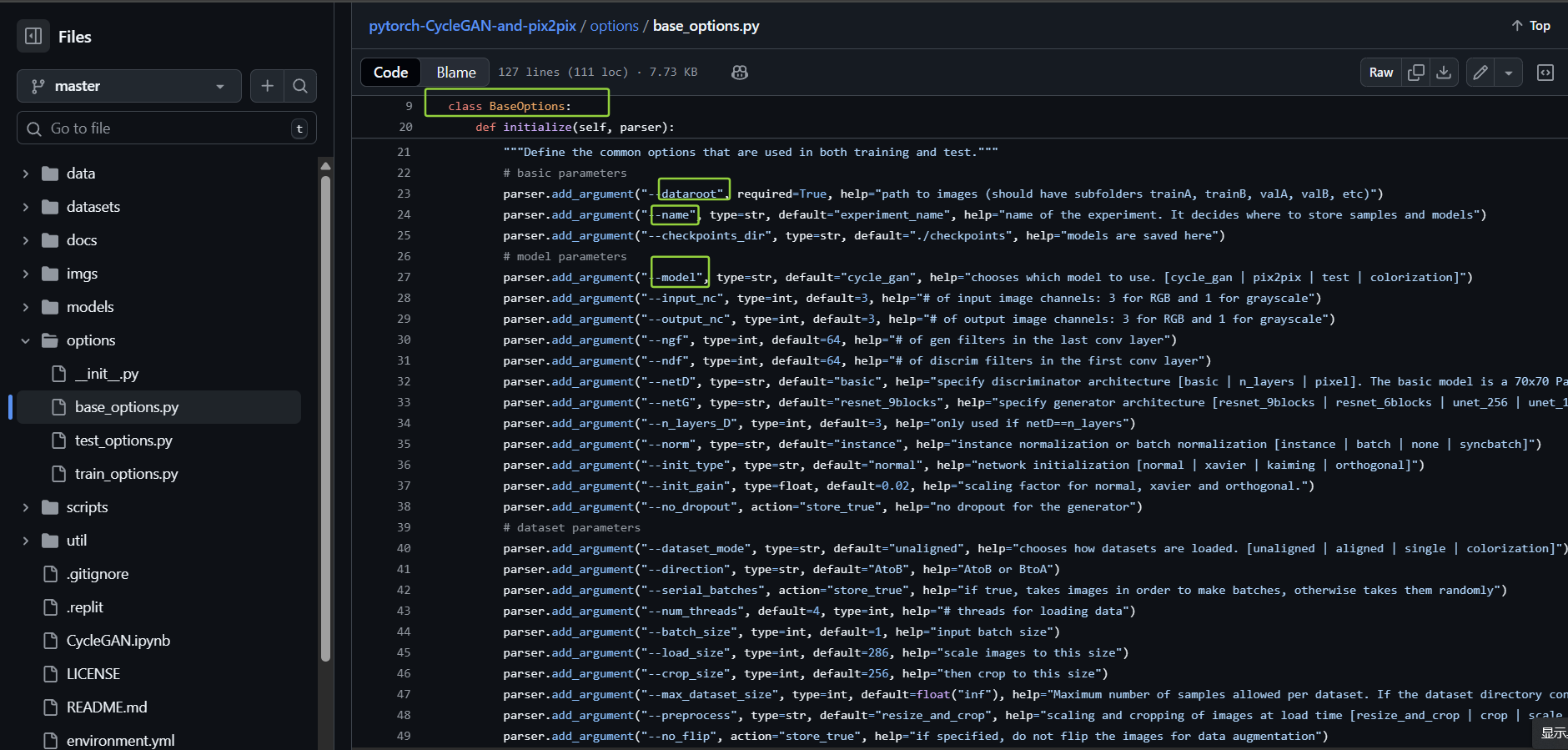Click the data folder icon
Screen dimensions: 1568x750
(50, 174)
